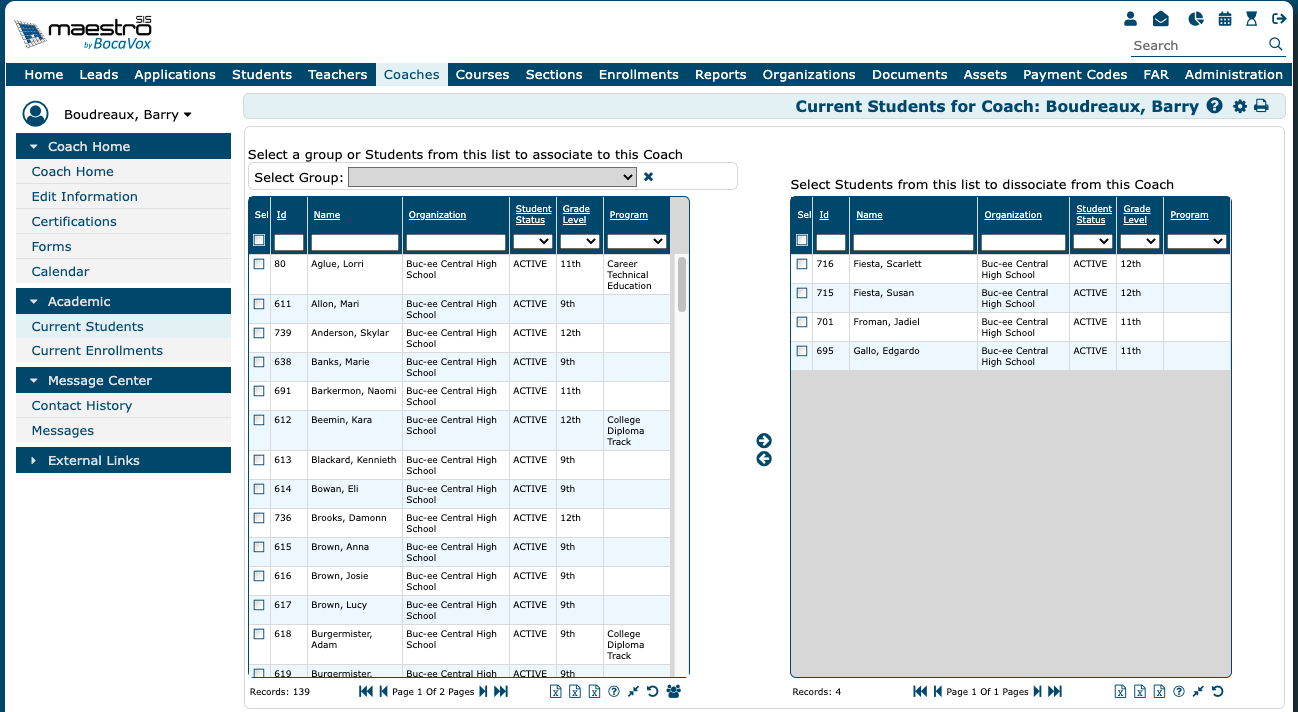Sort left table by Name column header
Screen dimensions: 1298x712
[x=326, y=215]
